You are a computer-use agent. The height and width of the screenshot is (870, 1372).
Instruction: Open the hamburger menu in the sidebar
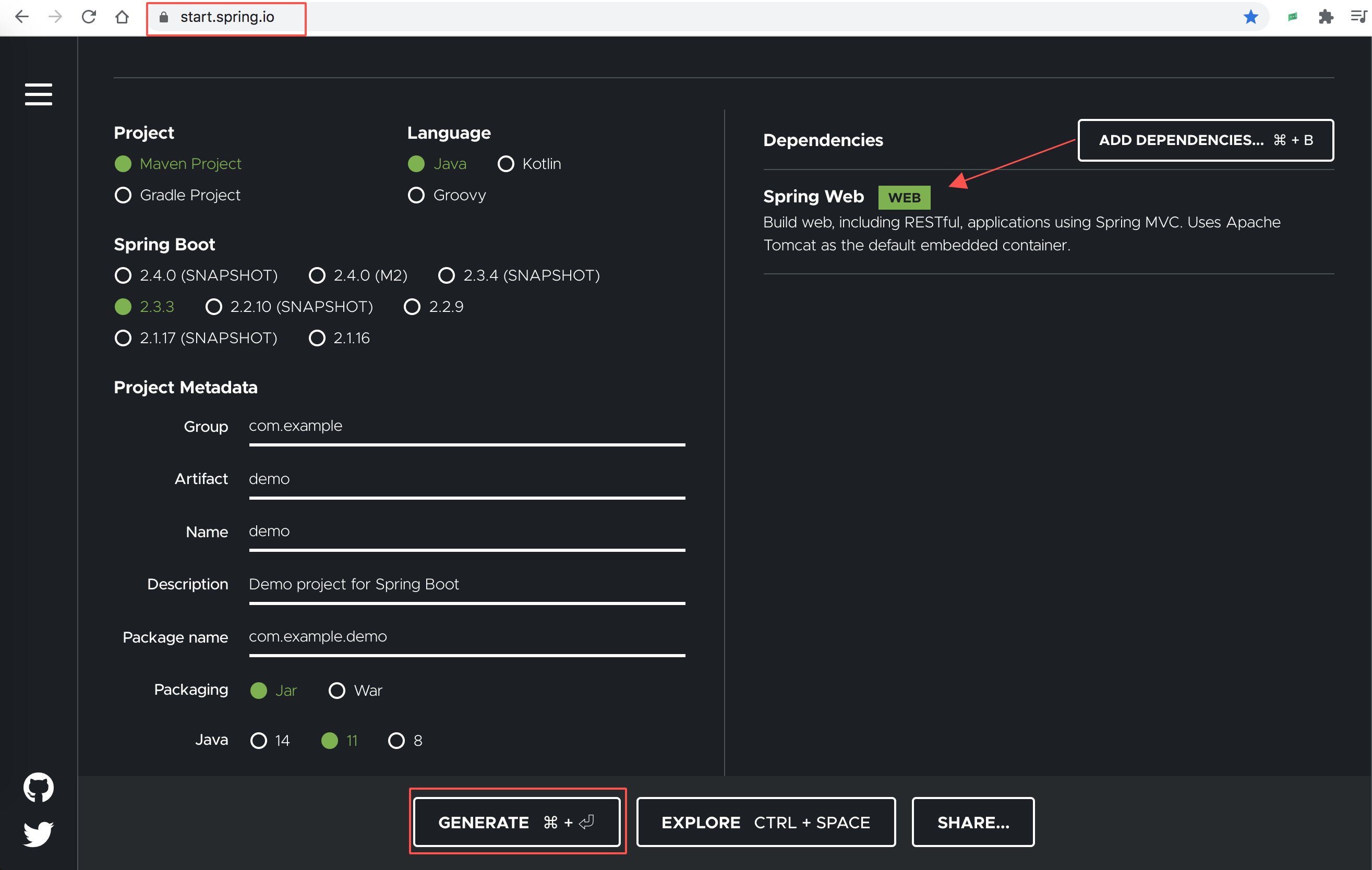point(38,94)
